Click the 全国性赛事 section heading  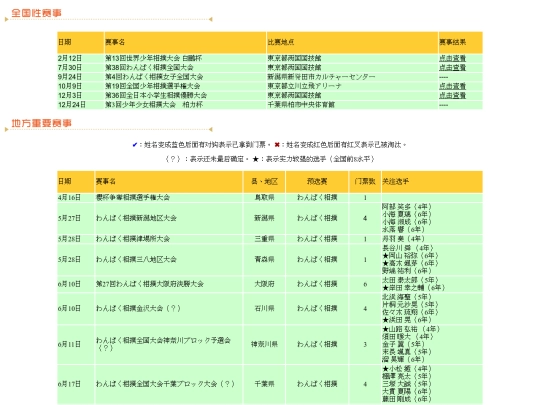click(x=37, y=13)
